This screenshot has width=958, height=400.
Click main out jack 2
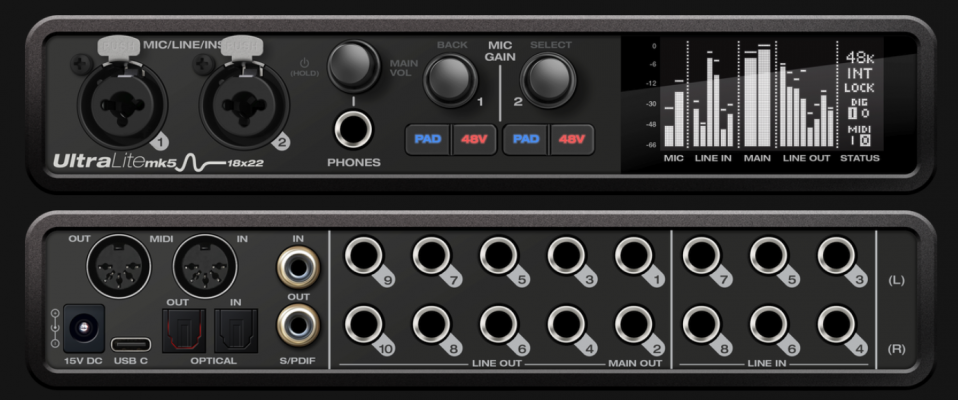coord(634,324)
